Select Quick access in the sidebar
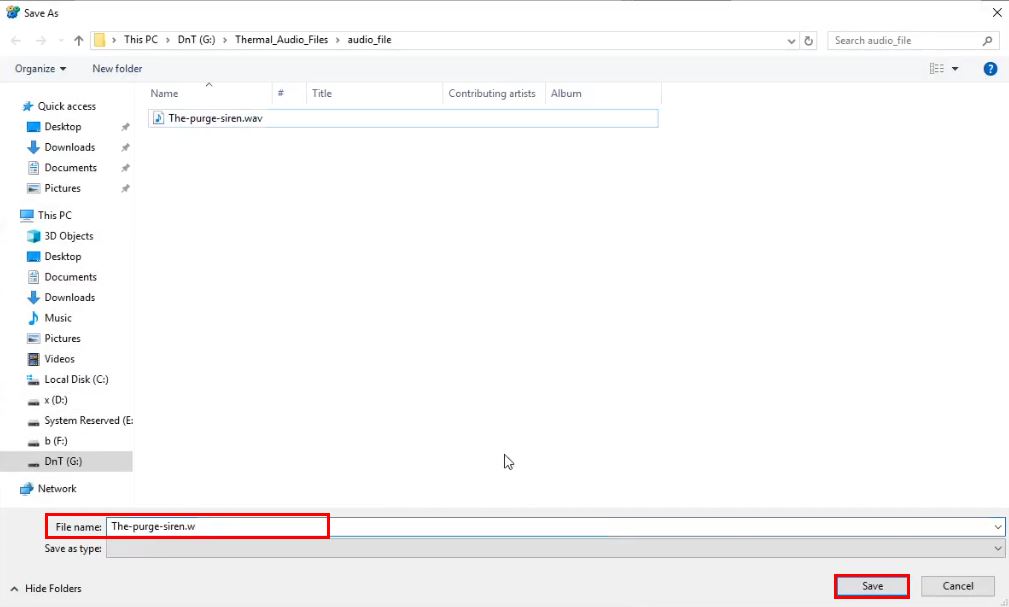This screenshot has height=607, width=1009. pos(66,106)
